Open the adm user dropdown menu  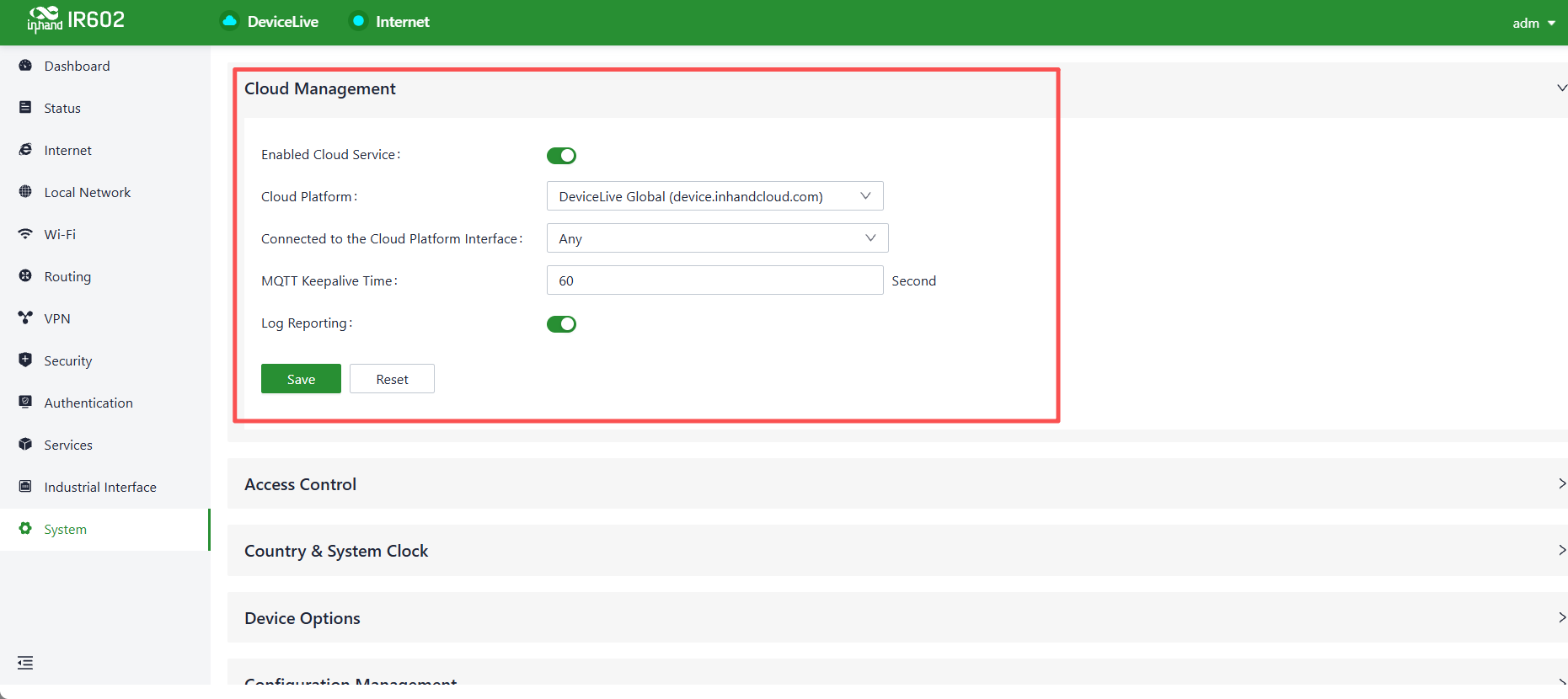click(1533, 23)
